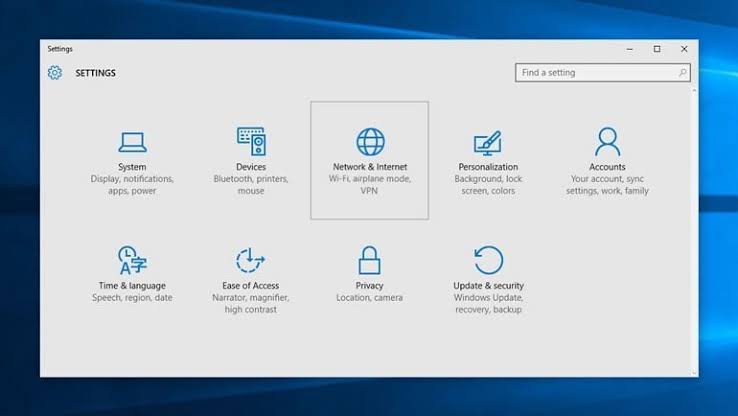Screen dimensions: 738x416
Task: Maximize the Settings window
Action: (x=657, y=49)
